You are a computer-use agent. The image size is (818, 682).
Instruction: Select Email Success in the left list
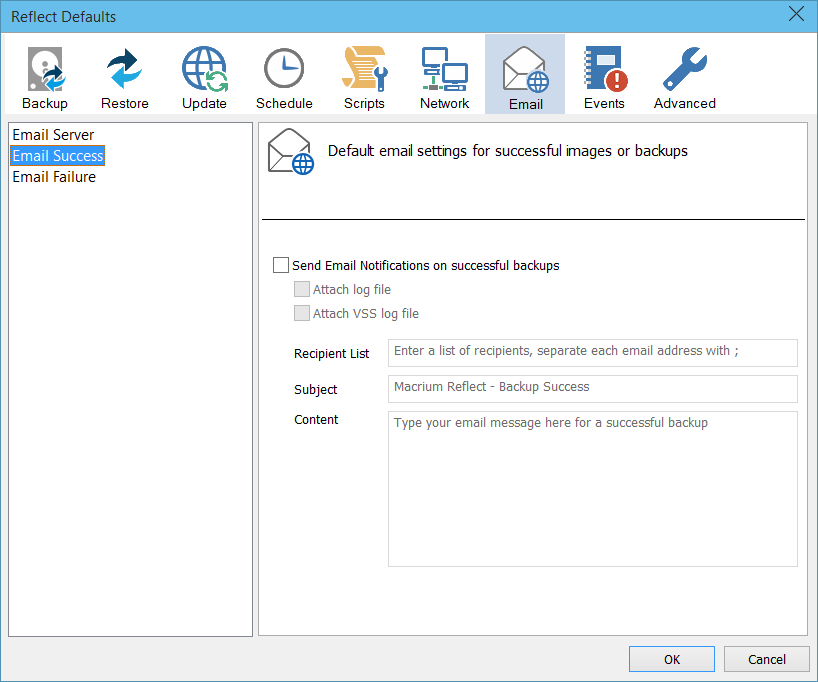point(58,155)
